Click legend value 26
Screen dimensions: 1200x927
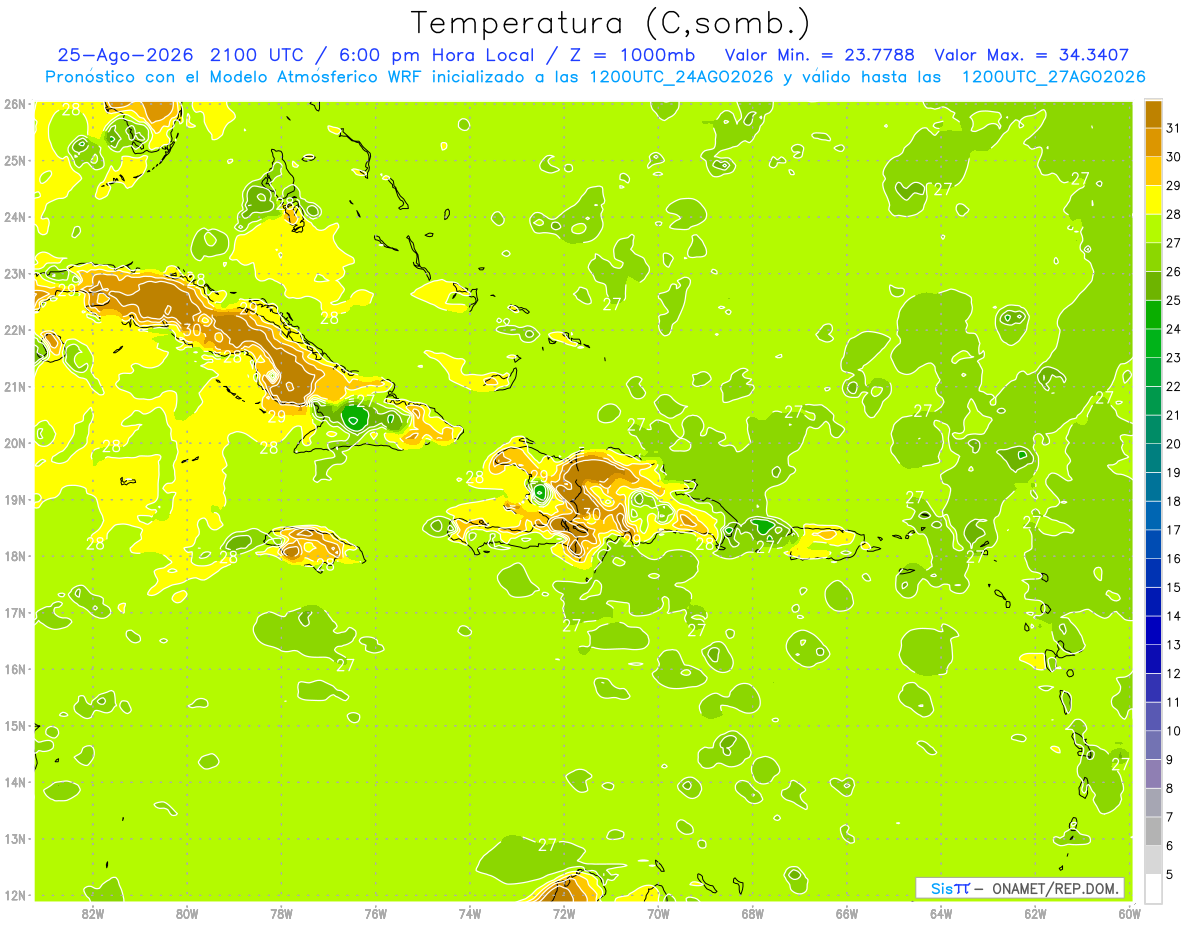click(x=1173, y=271)
